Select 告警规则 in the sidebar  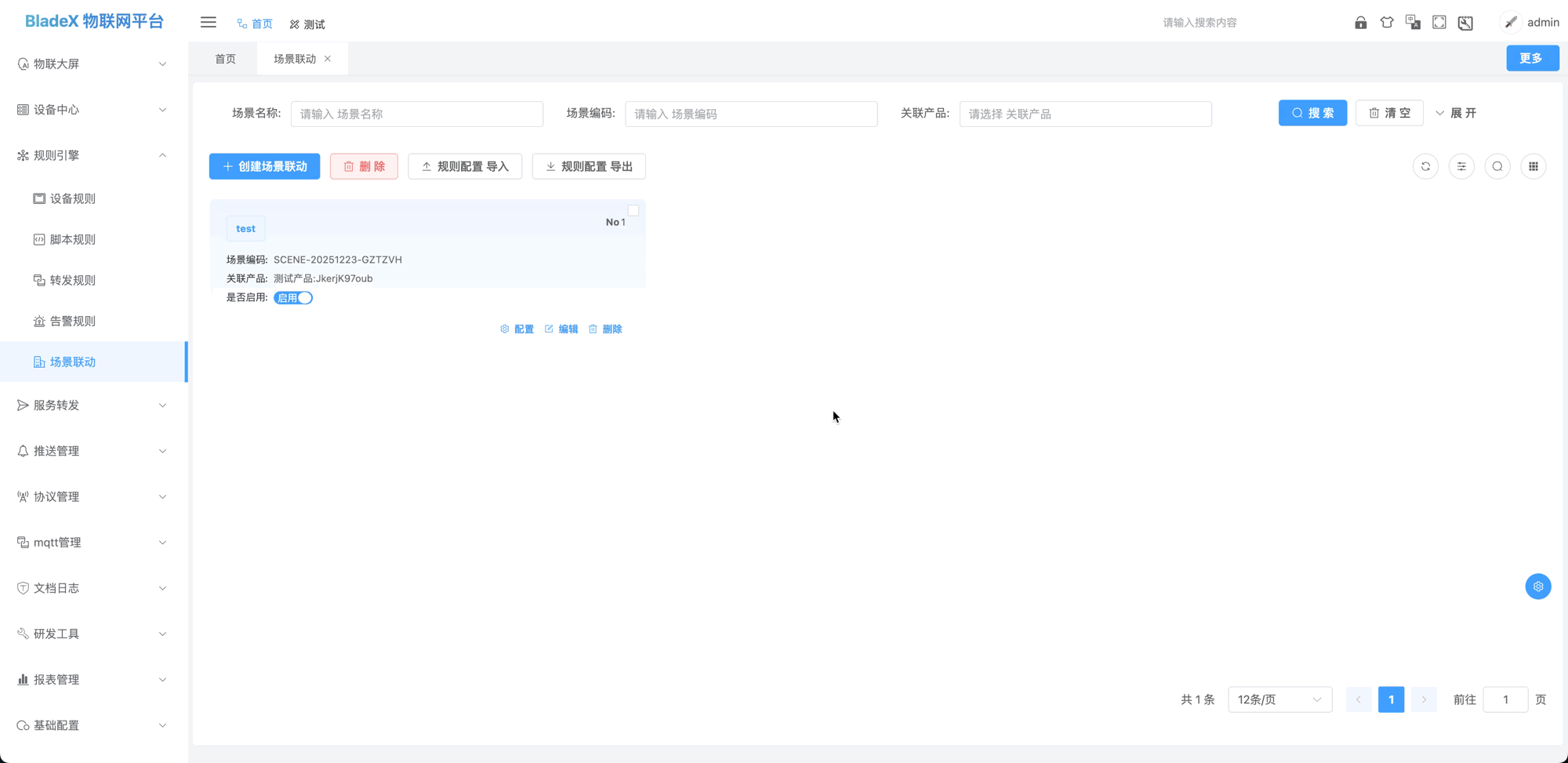(x=72, y=321)
